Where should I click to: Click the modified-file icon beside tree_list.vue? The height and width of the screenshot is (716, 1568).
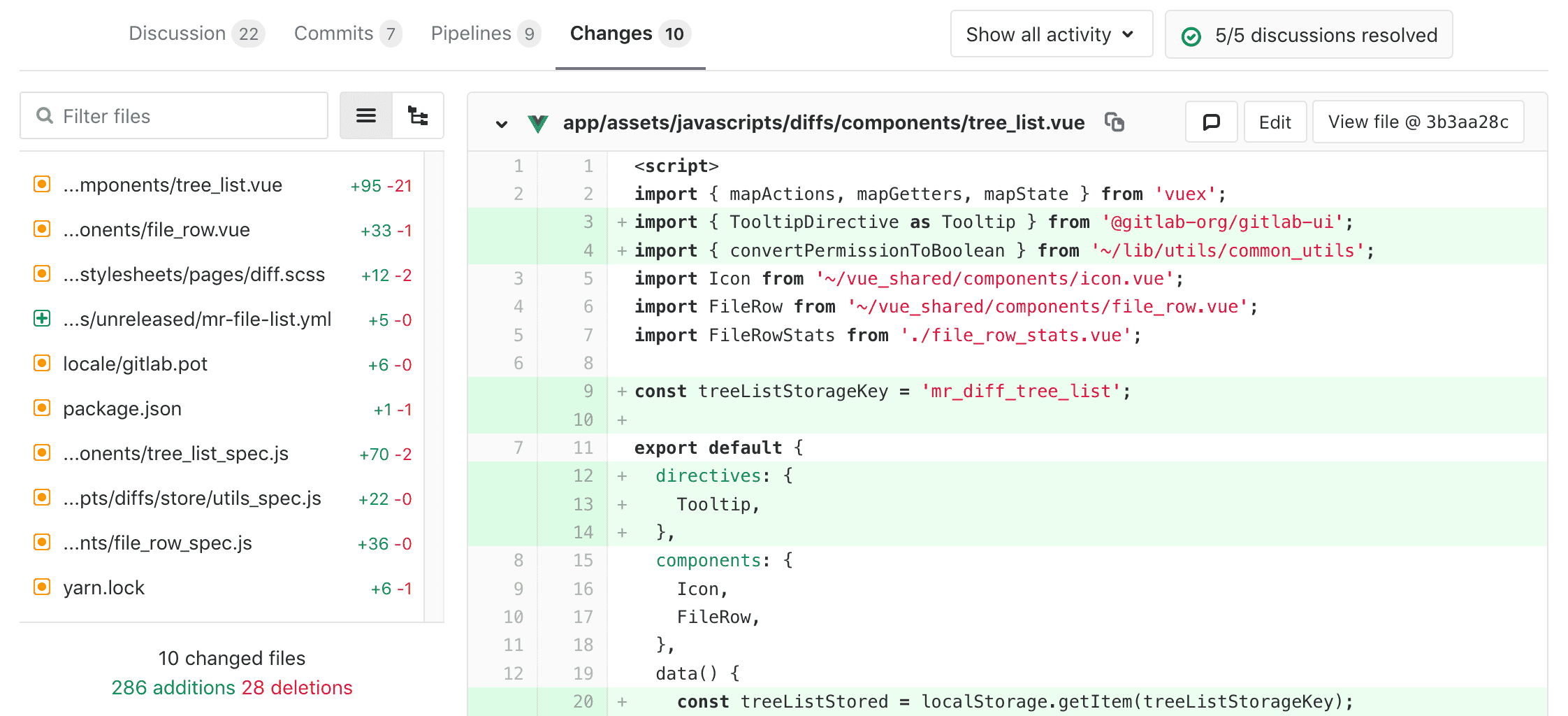click(x=42, y=184)
